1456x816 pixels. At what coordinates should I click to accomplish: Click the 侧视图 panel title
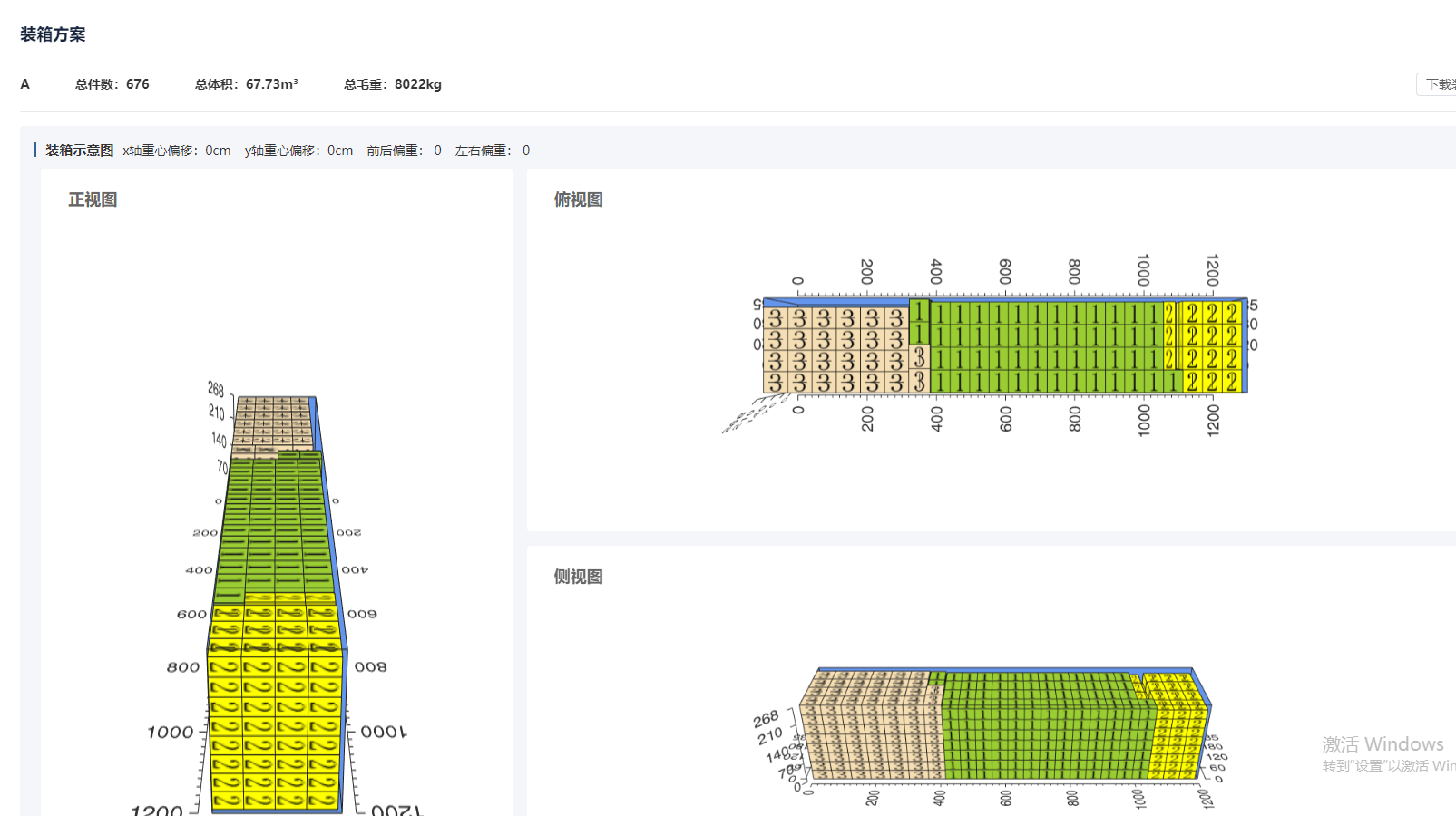579,577
